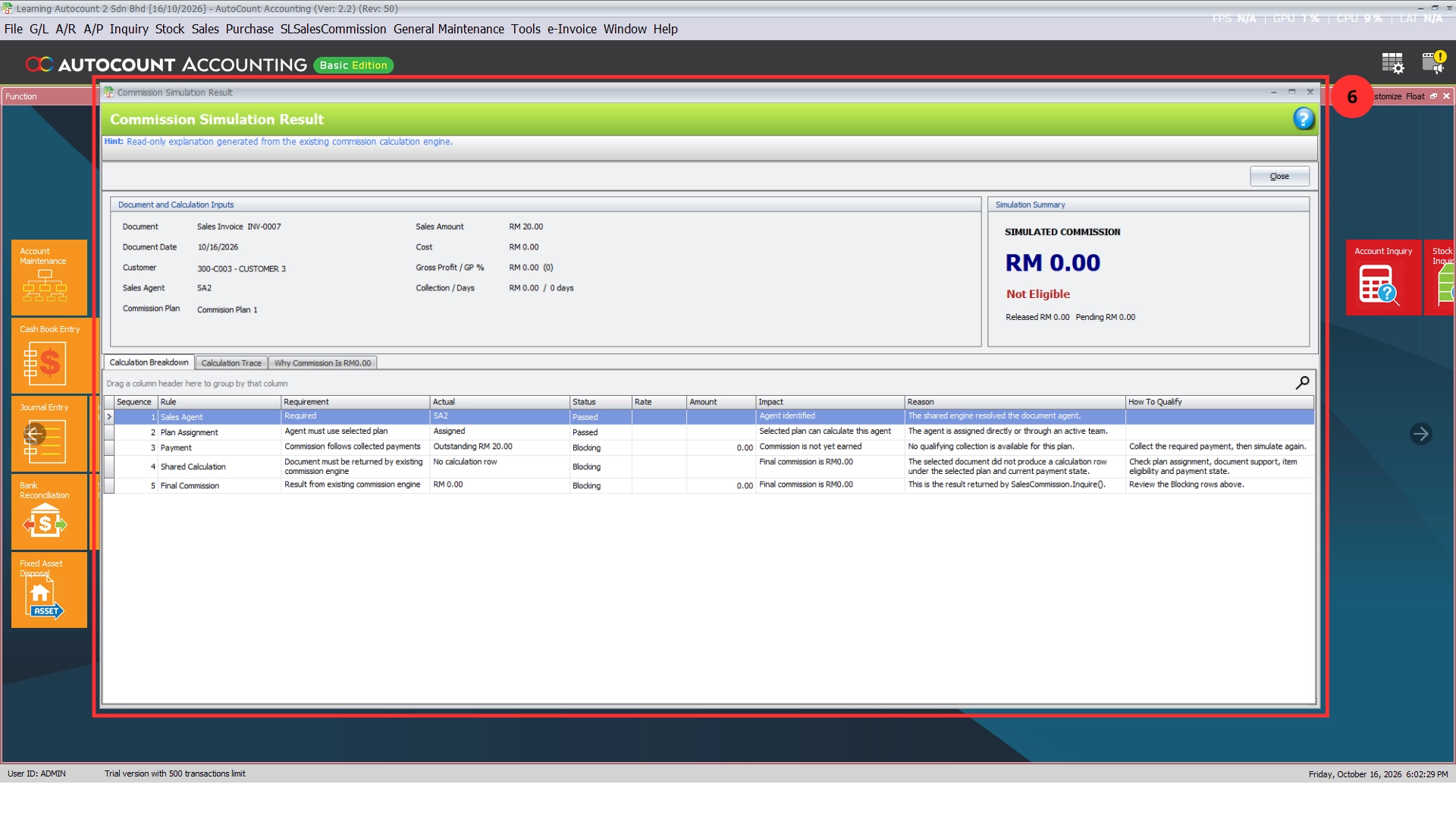Open the Inquiry menu

(x=129, y=29)
